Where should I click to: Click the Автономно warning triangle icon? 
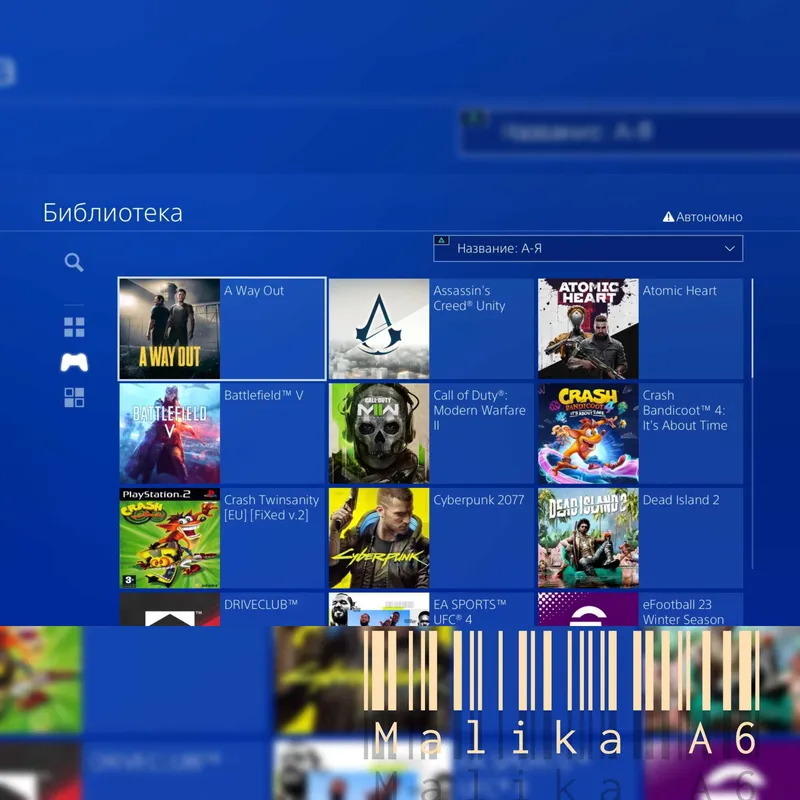(668, 217)
